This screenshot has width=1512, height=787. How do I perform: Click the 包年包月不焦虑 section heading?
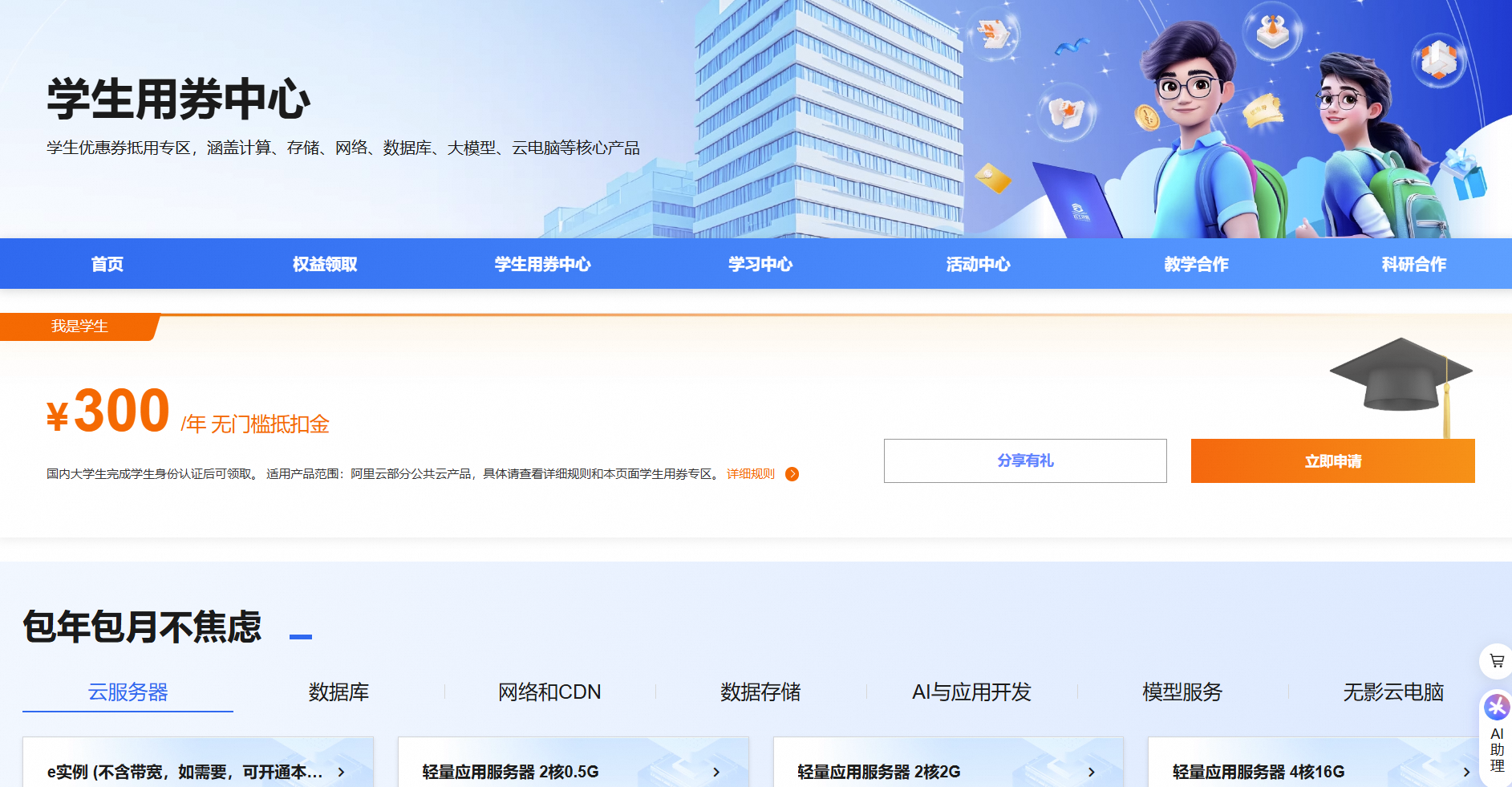142,627
